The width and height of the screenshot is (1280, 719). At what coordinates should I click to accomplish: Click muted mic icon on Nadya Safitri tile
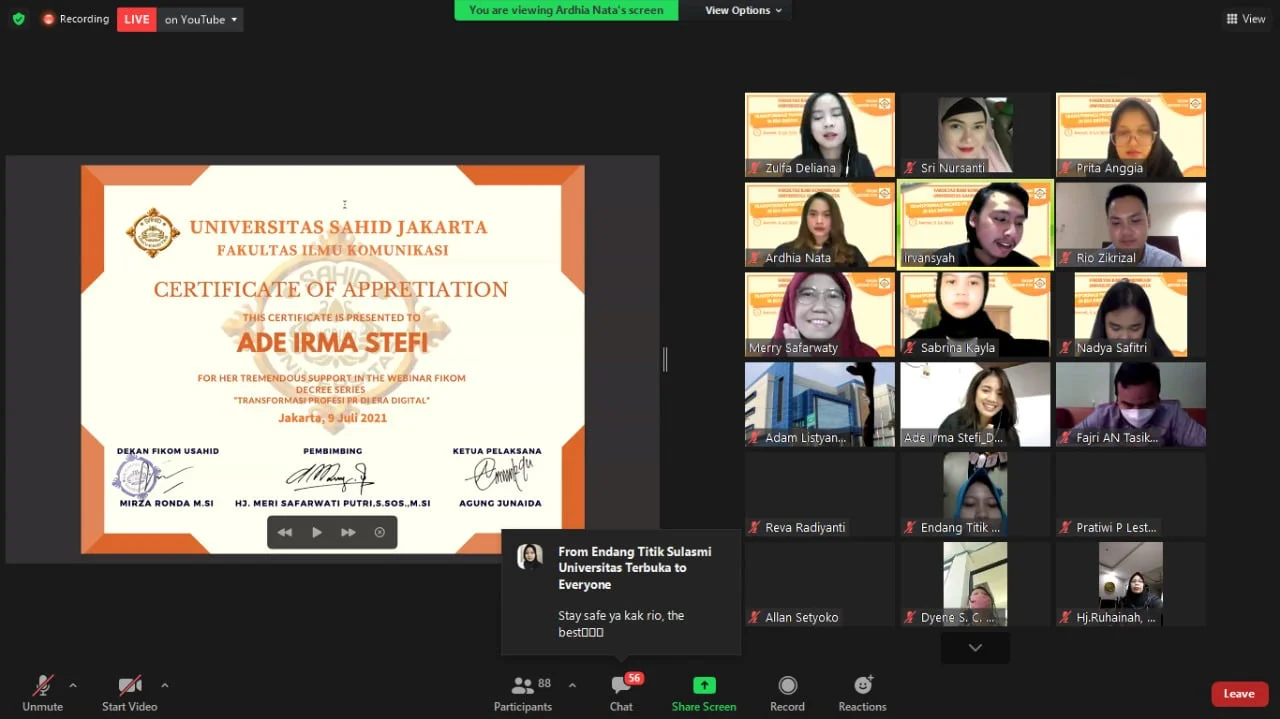pos(1066,348)
